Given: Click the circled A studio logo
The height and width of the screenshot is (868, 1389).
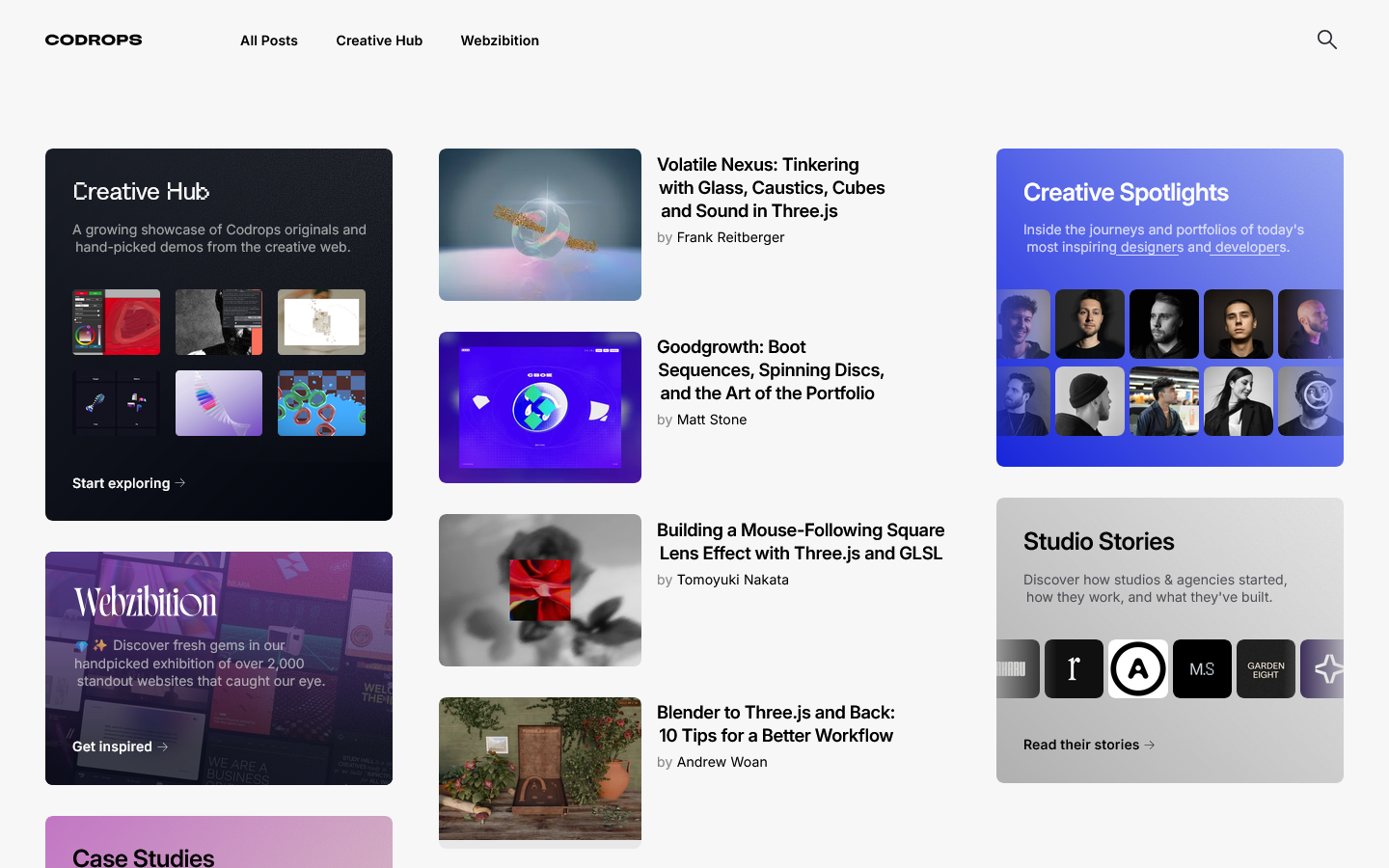Looking at the screenshot, I should click(1138, 668).
